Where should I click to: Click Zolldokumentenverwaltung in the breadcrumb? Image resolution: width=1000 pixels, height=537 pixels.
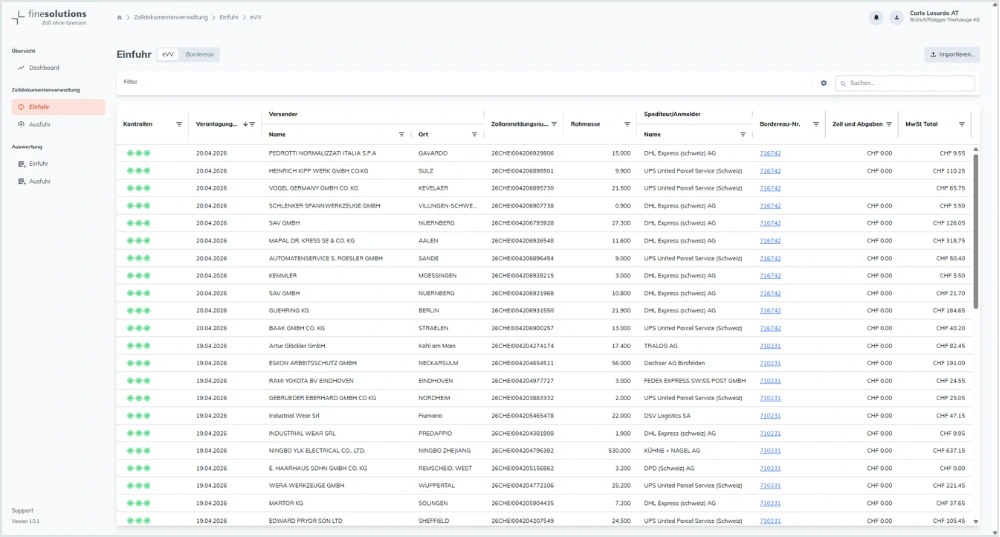[170, 18]
